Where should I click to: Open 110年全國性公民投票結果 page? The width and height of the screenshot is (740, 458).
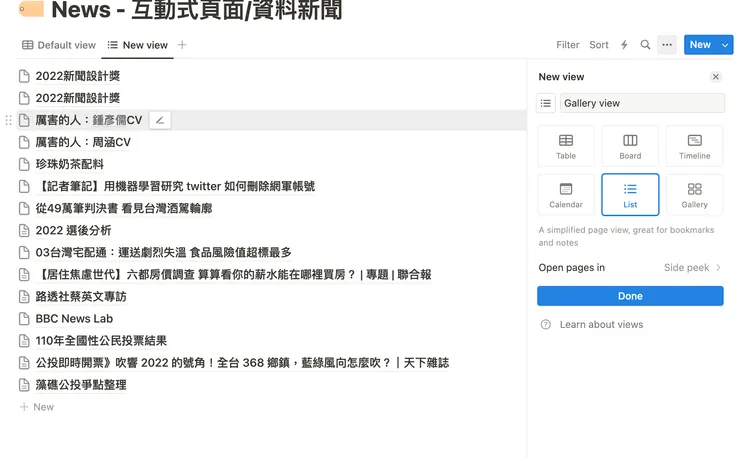pyautogui.click(x=101, y=340)
